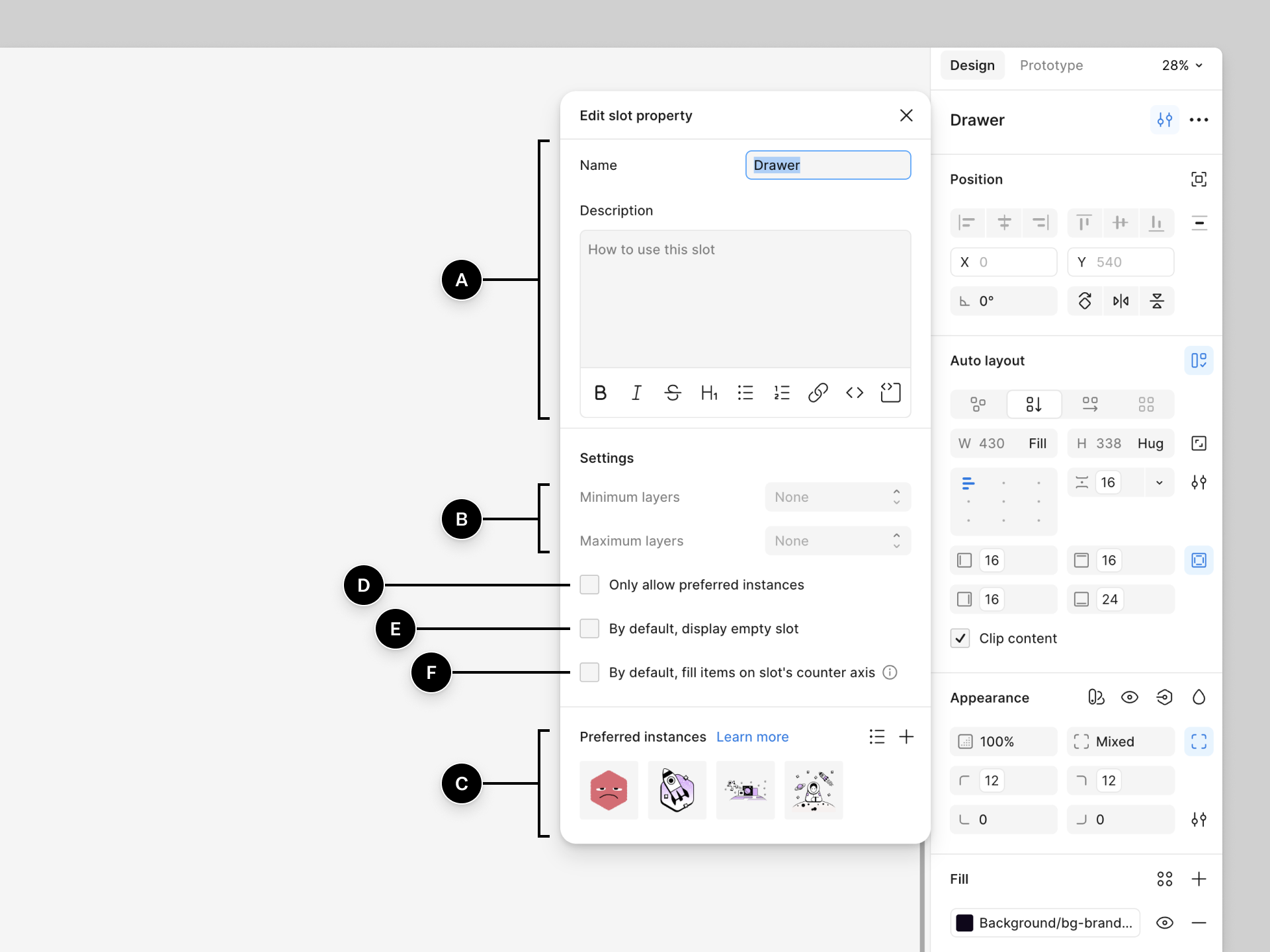Check By default, display empty slot
This screenshot has height=952, width=1270.
589,628
